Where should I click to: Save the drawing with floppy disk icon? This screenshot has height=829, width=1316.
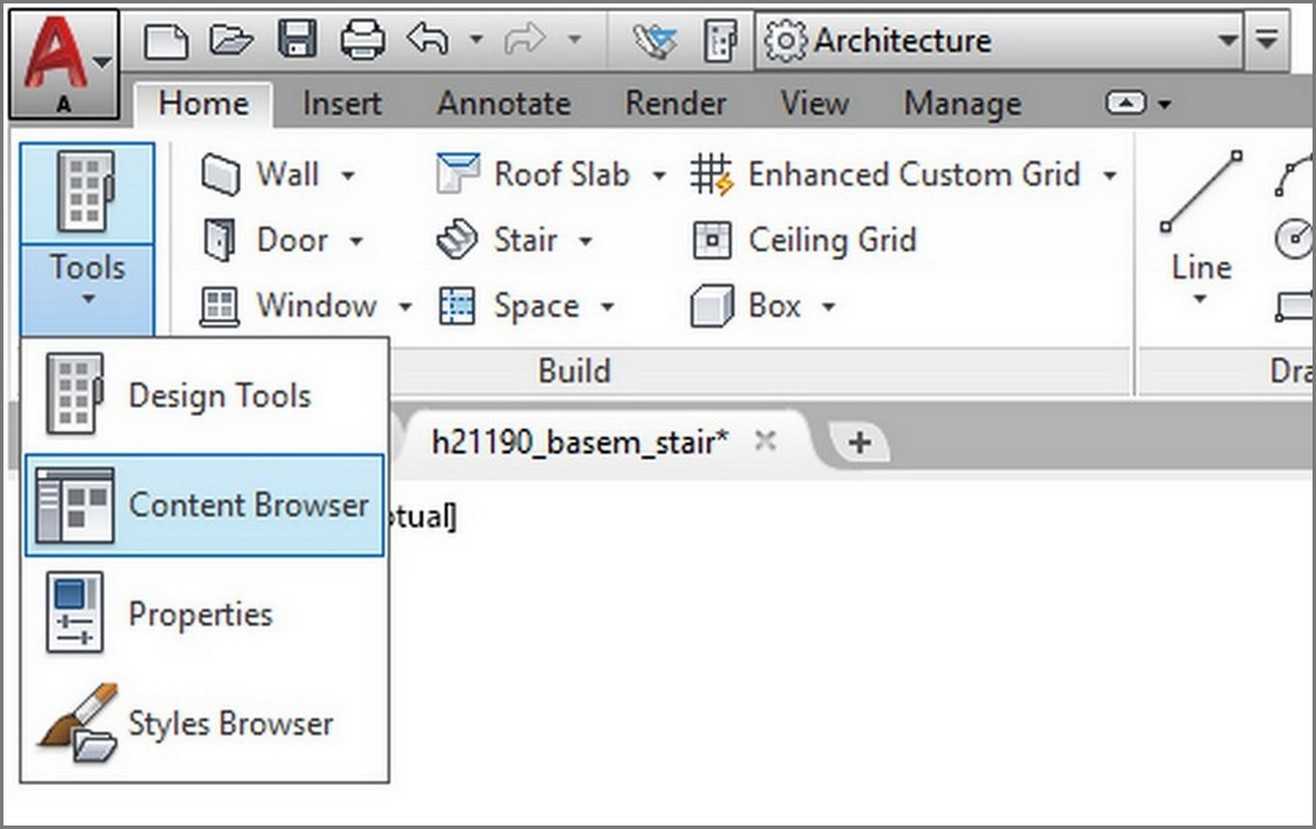point(297,41)
